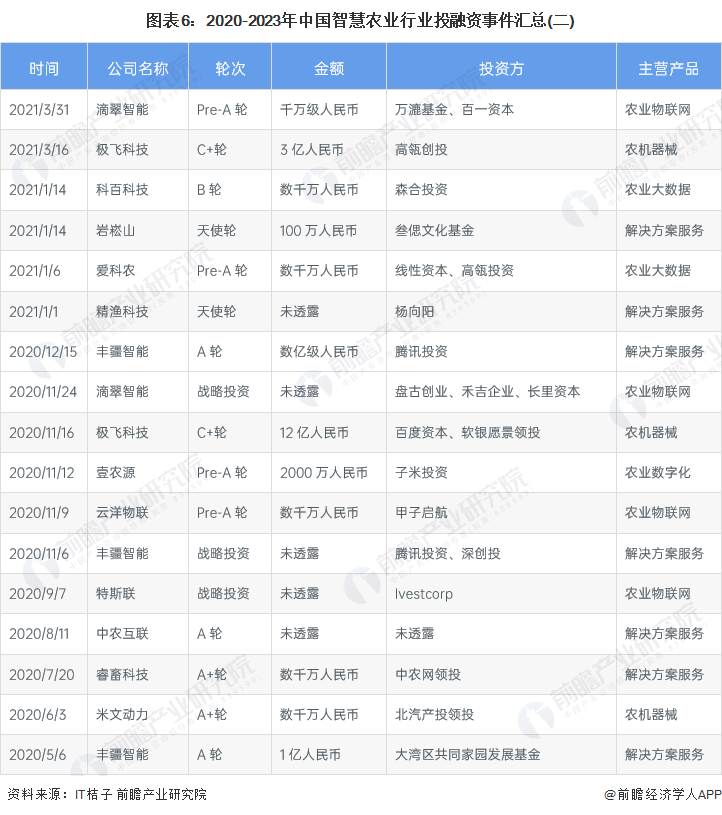
Task: Click the investor cell 大湾区共同家园发展基金
Action: click(x=467, y=754)
